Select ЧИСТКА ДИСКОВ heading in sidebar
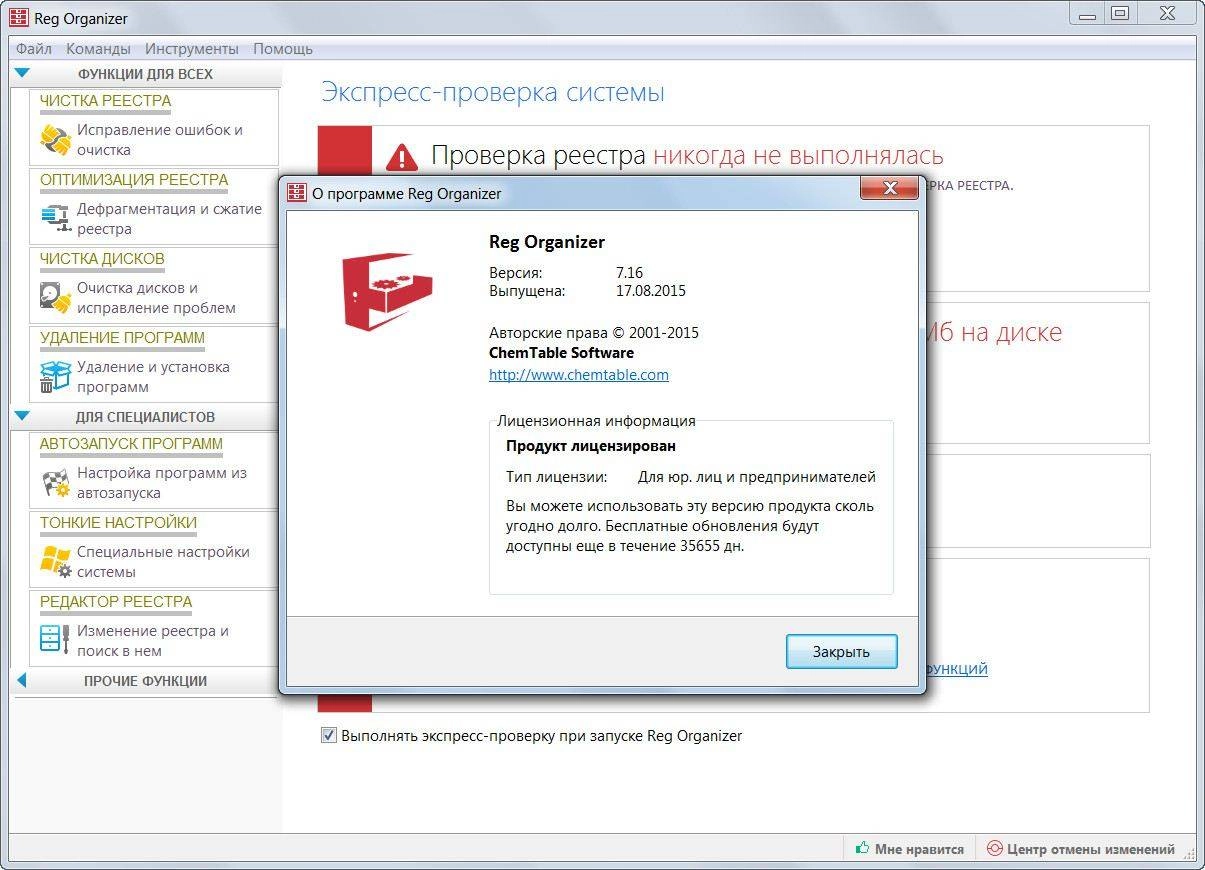This screenshot has width=1205, height=870. tap(102, 259)
